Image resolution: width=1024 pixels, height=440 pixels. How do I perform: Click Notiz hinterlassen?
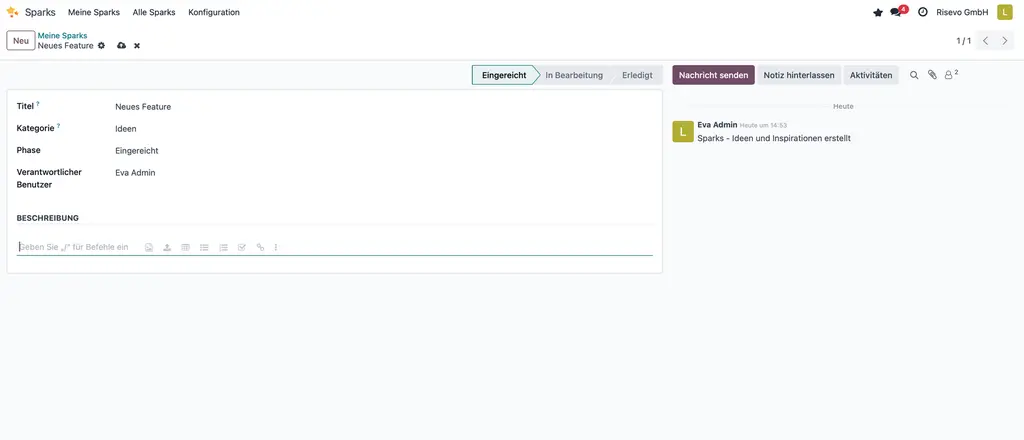[x=799, y=75]
